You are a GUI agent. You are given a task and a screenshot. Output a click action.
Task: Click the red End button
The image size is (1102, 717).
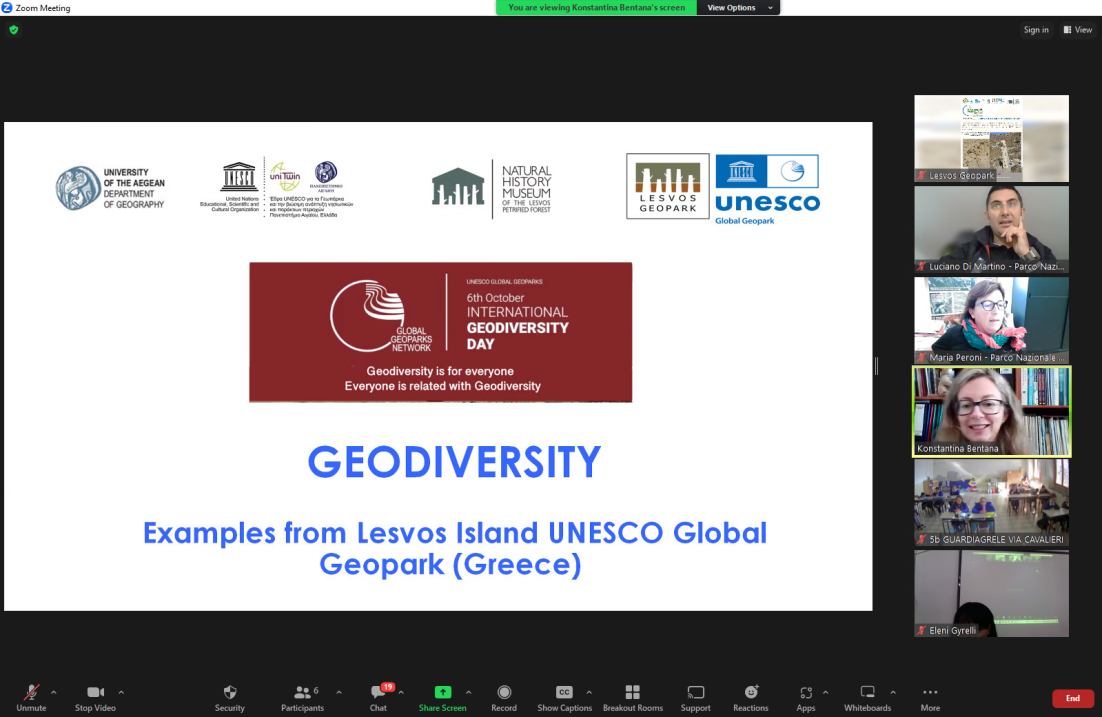[x=1072, y=698]
